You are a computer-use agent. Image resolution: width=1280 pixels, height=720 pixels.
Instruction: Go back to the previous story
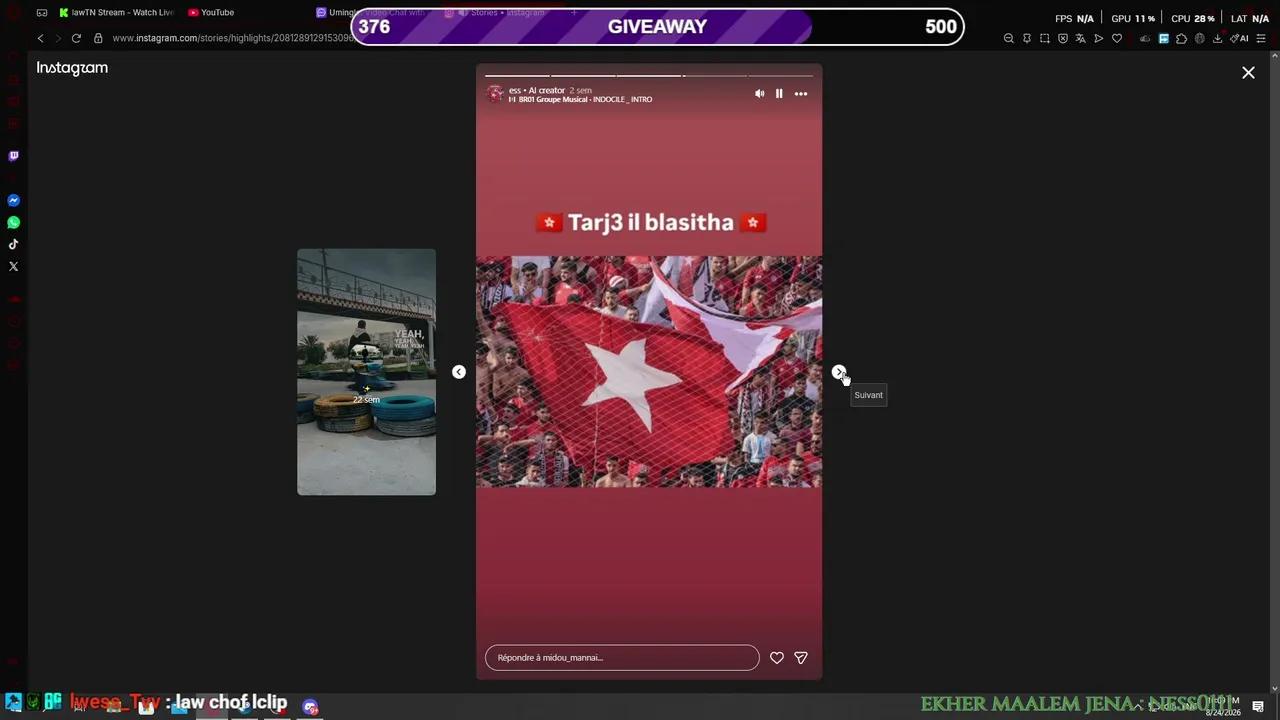459,372
